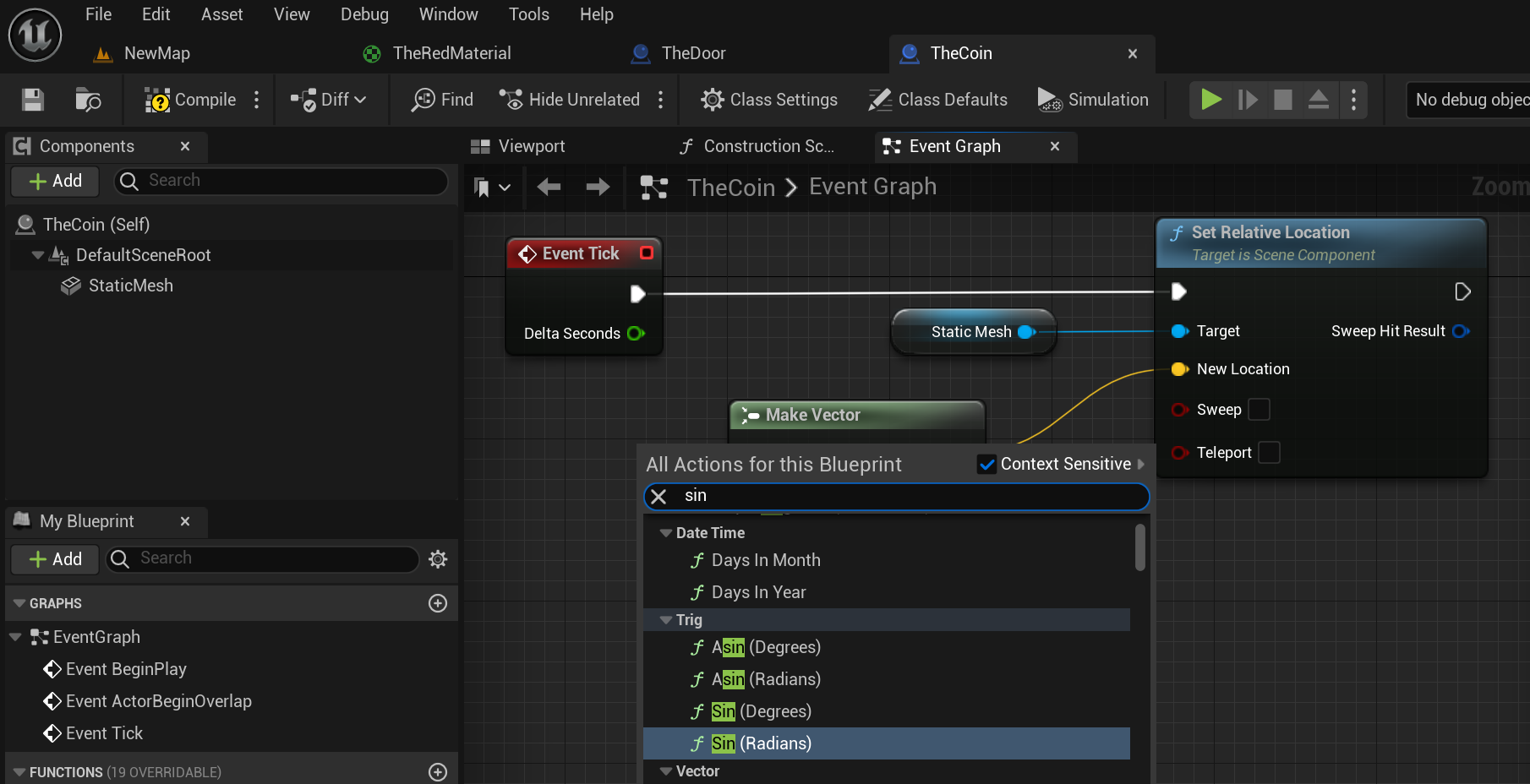
Task: Select the StaticMesh component
Action: [x=117, y=286]
